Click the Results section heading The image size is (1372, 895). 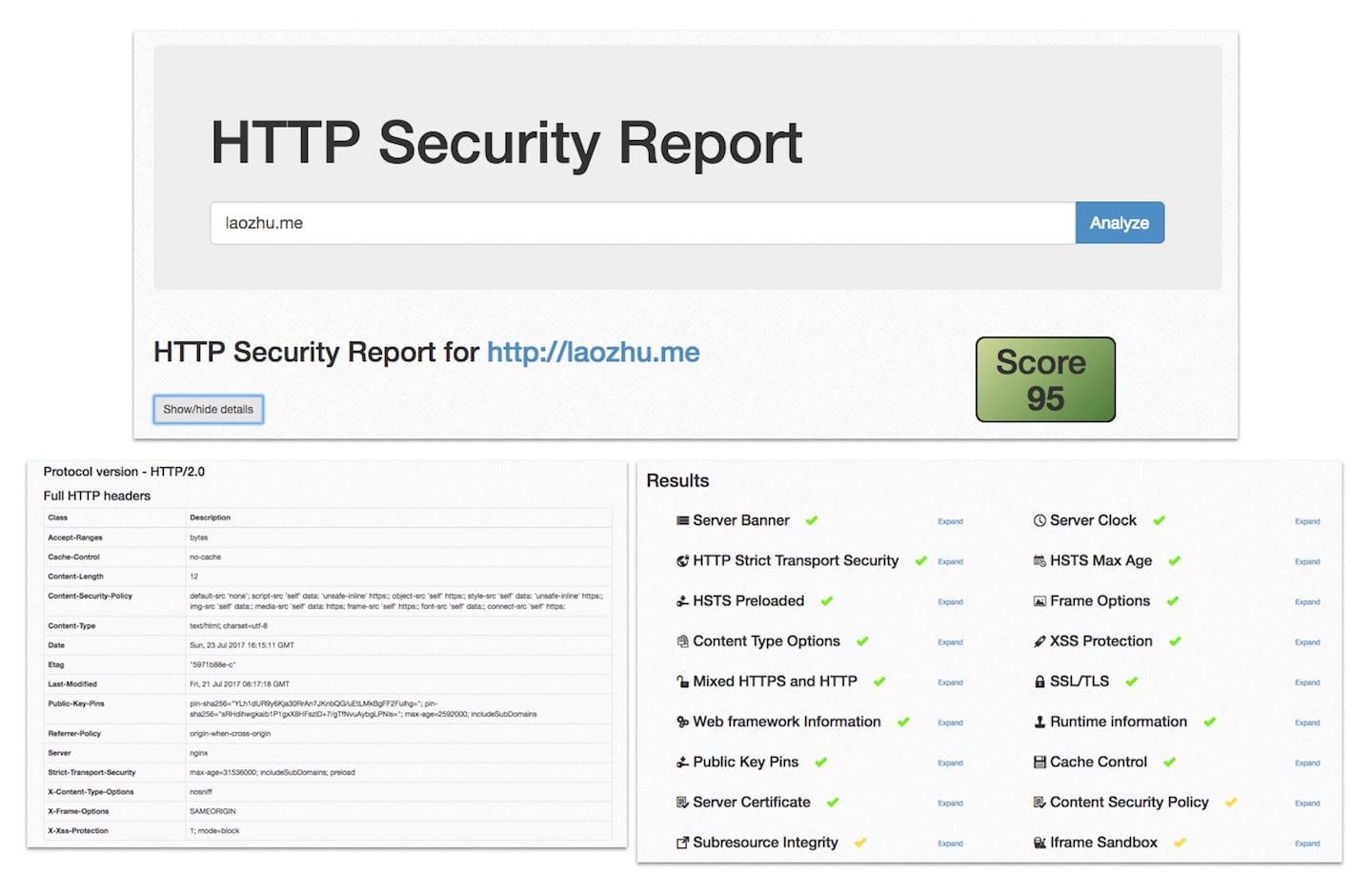click(x=676, y=480)
